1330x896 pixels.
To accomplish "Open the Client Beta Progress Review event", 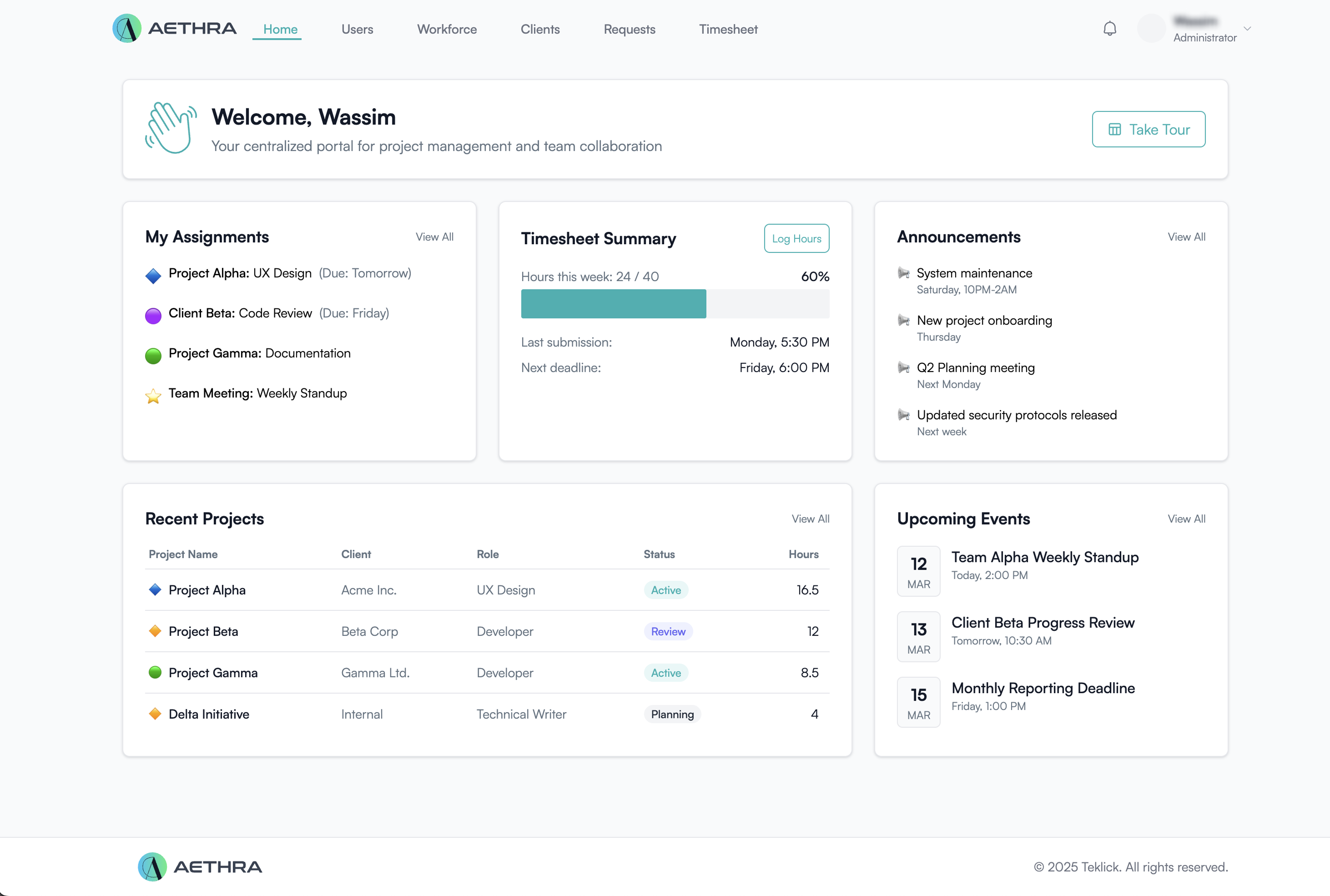I will pos(1043,623).
